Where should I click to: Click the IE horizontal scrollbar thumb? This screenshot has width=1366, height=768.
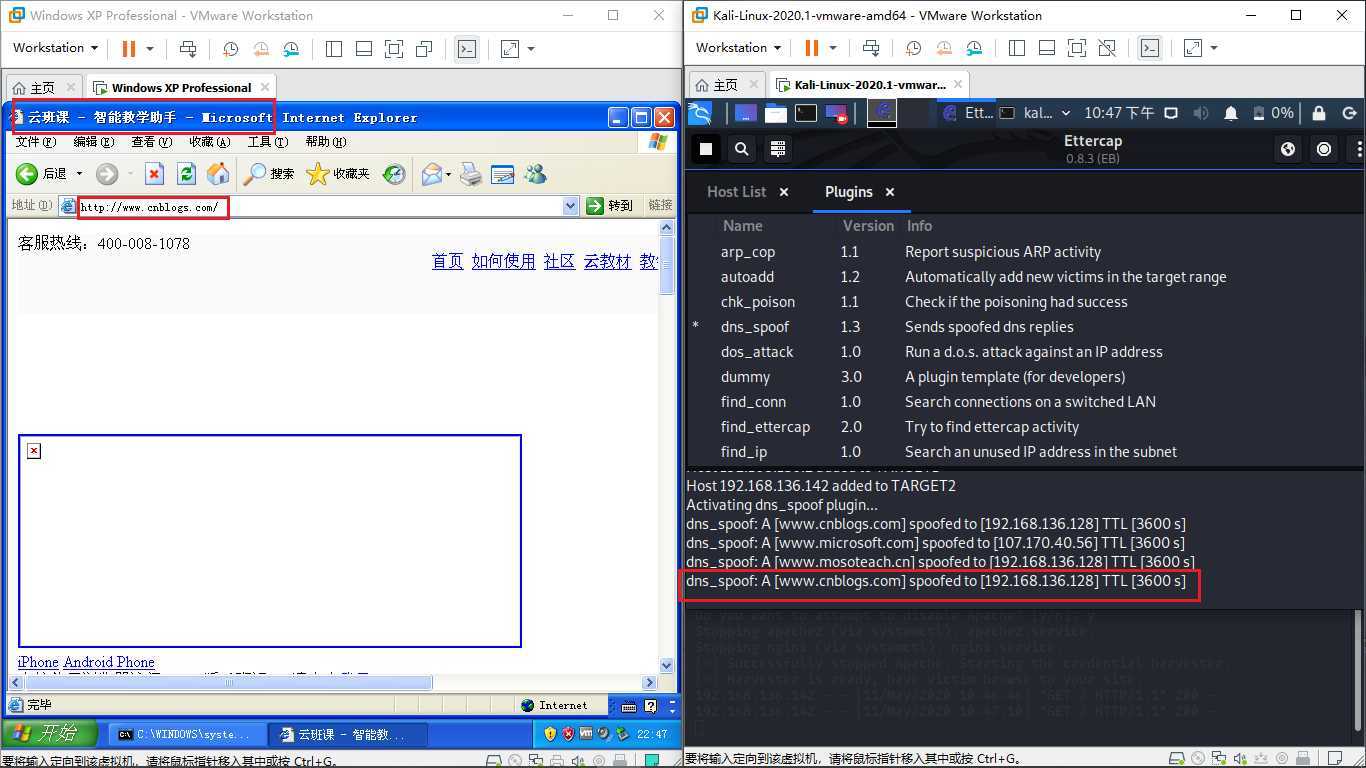pyautogui.click(x=229, y=682)
